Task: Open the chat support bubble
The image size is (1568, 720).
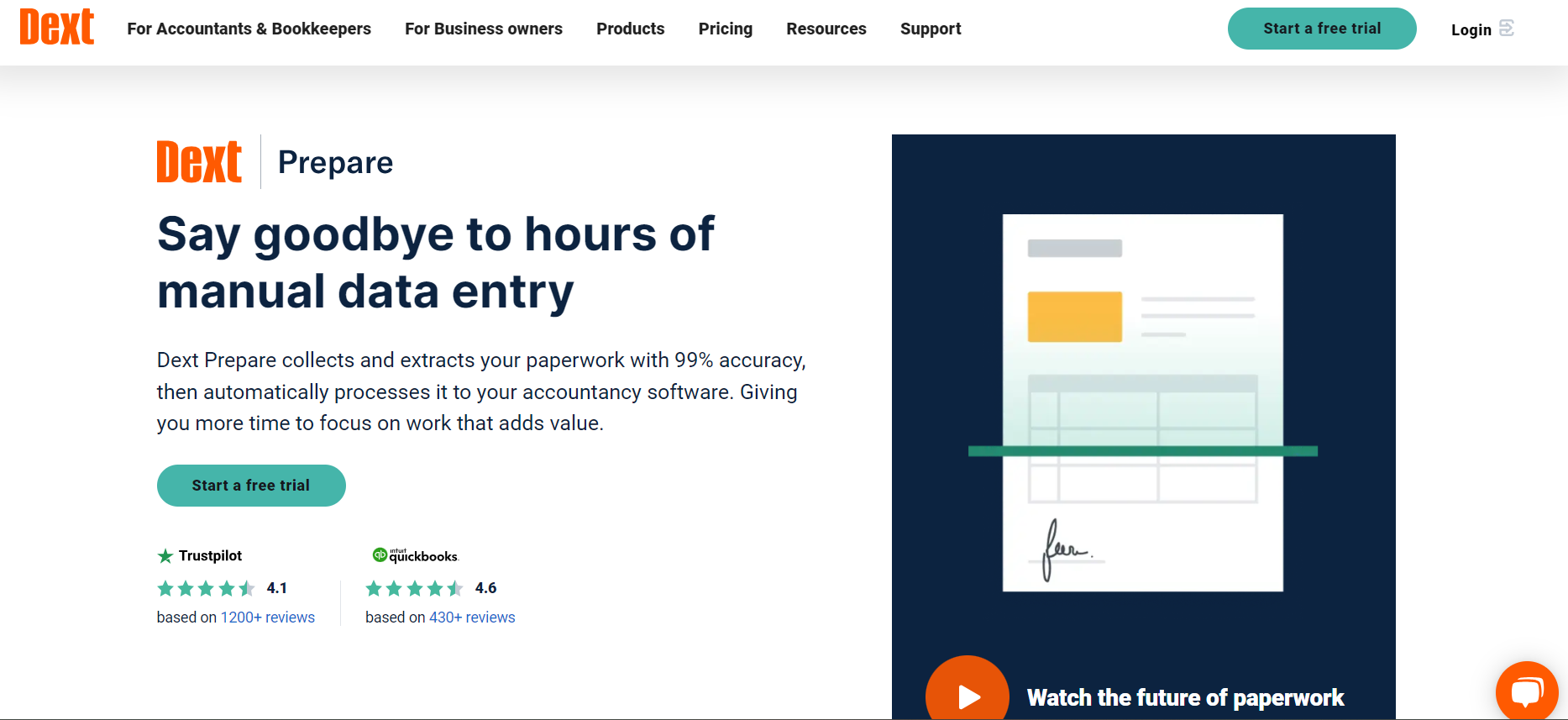Action: [1526, 692]
